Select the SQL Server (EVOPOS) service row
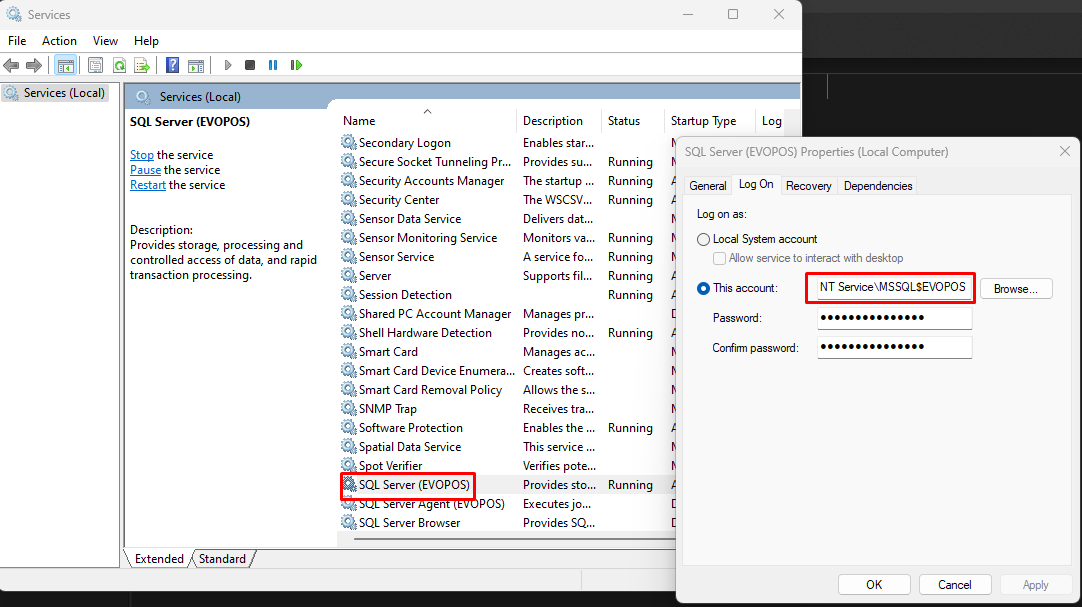The width and height of the screenshot is (1082, 607). tap(507, 485)
